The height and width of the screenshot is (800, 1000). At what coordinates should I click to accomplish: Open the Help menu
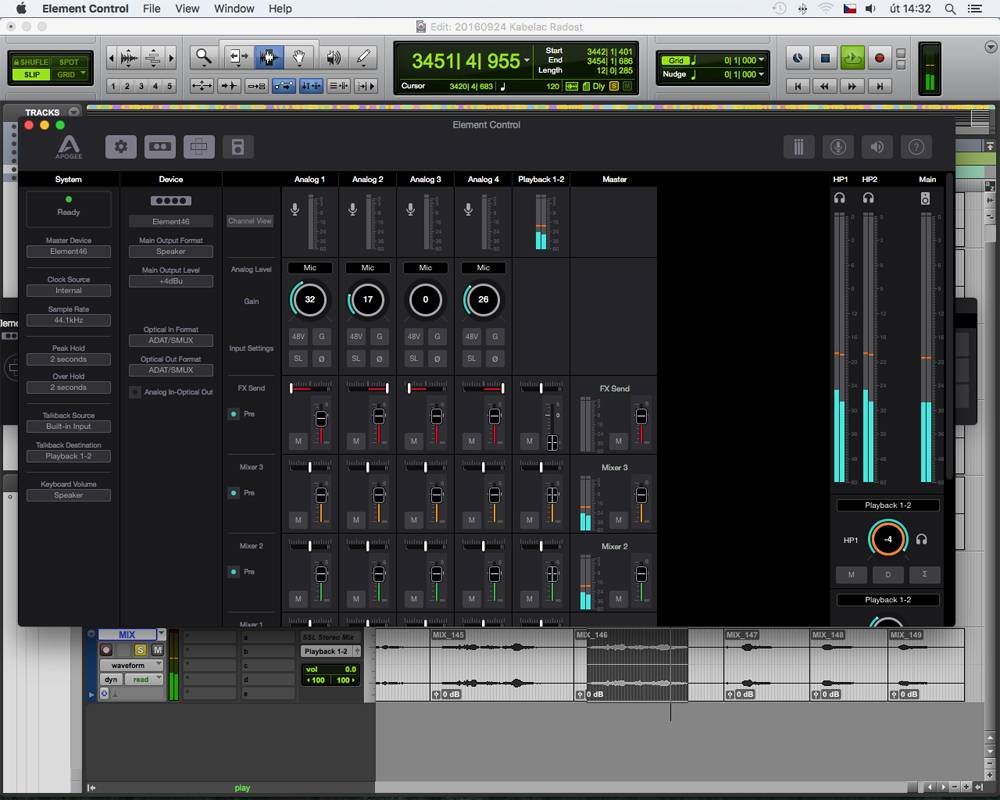pyautogui.click(x=280, y=9)
